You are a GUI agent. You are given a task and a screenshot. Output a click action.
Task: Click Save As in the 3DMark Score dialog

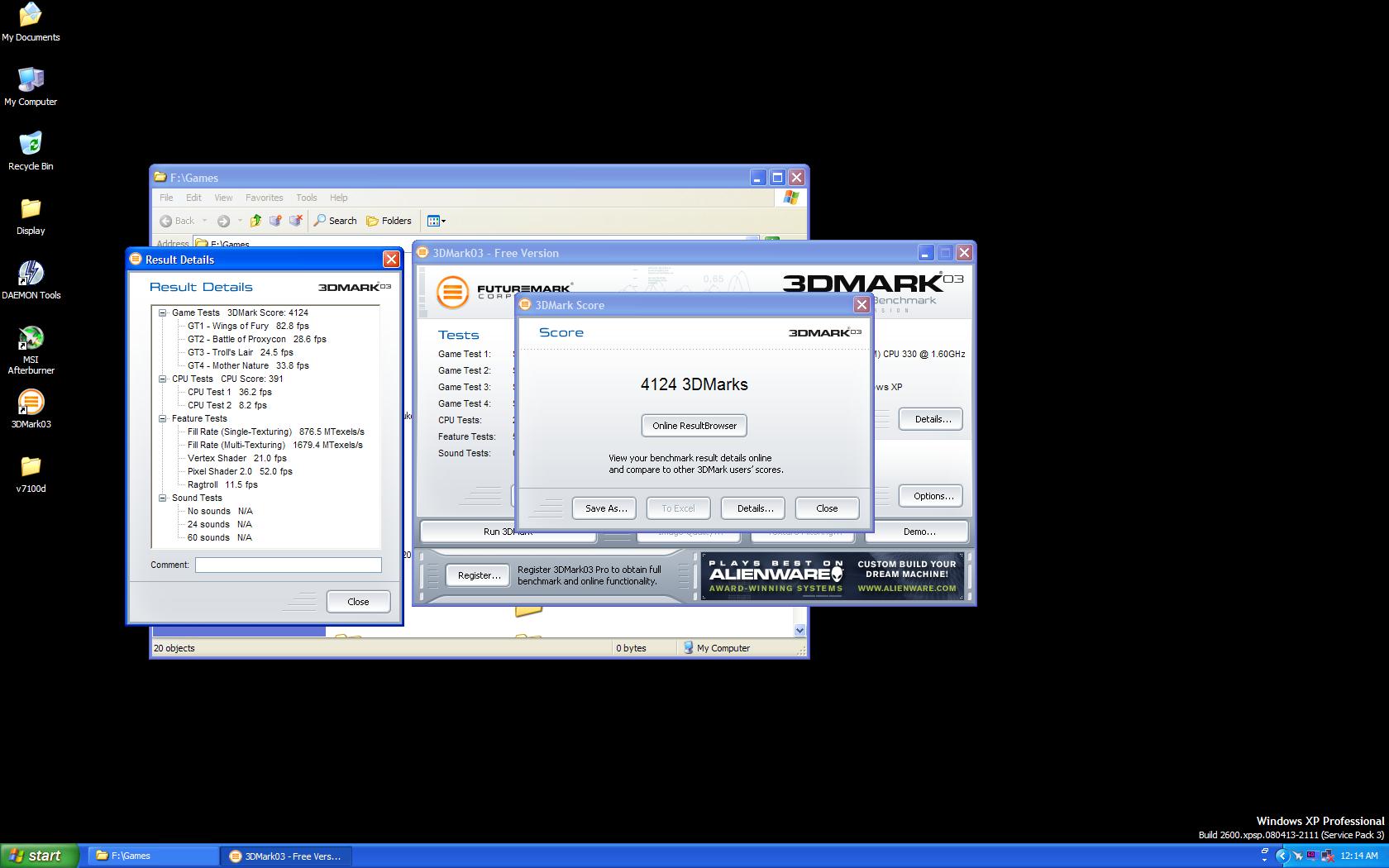click(604, 508)
